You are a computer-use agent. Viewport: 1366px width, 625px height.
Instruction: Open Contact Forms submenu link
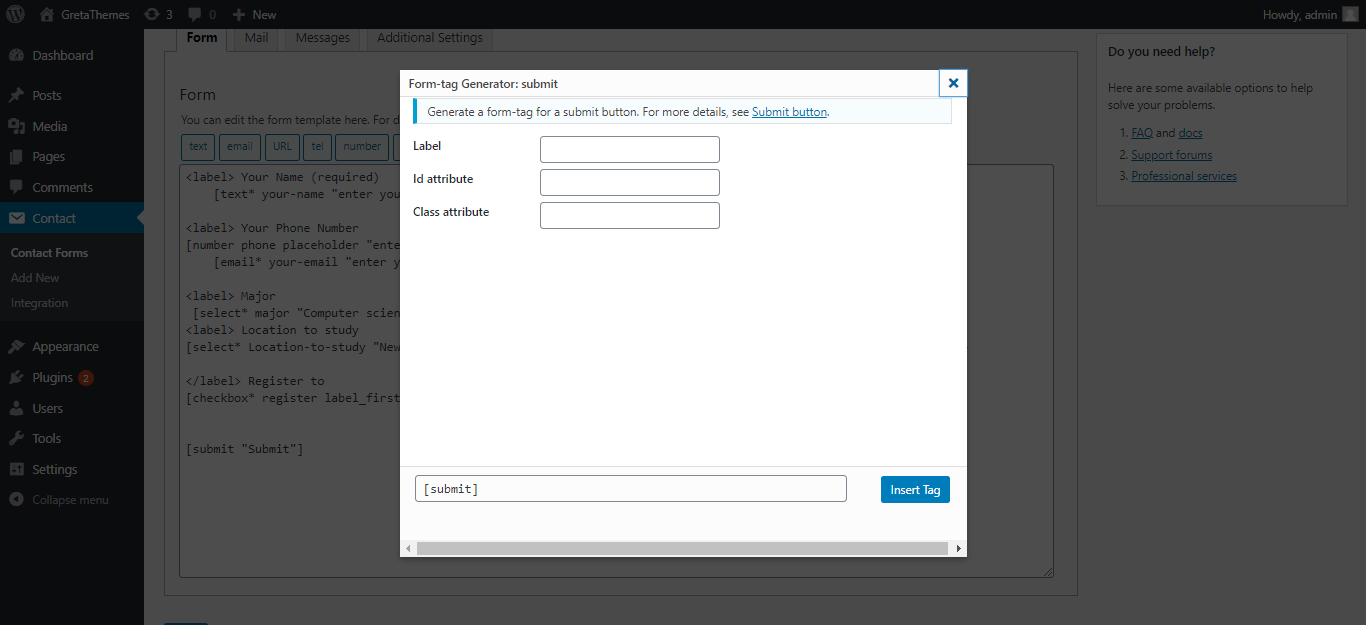coord(50,253)
